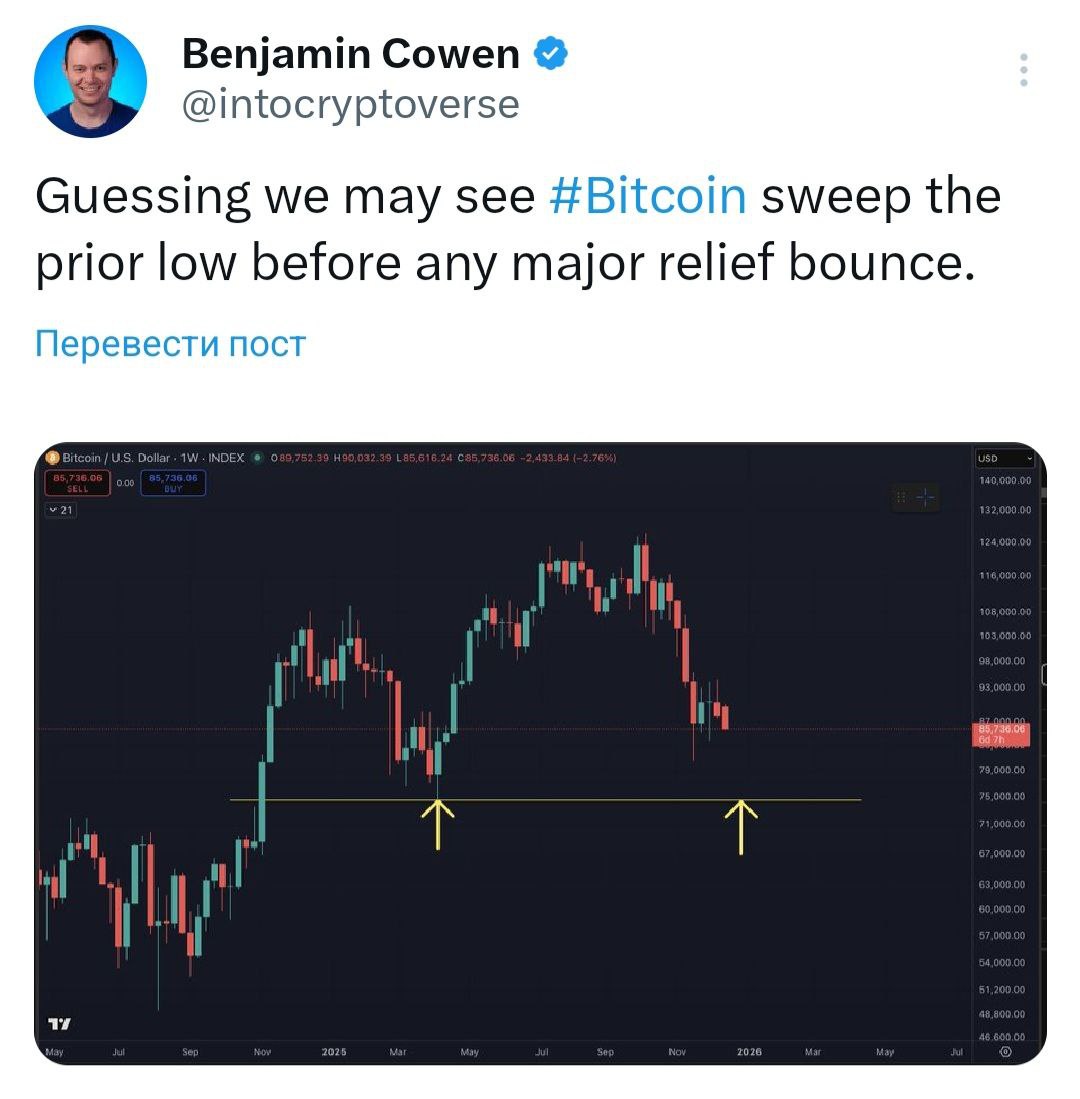Open Benjamin Cowen's profile picture
This screenshot has width=1080, height=1099.
(x=91, y=81)
